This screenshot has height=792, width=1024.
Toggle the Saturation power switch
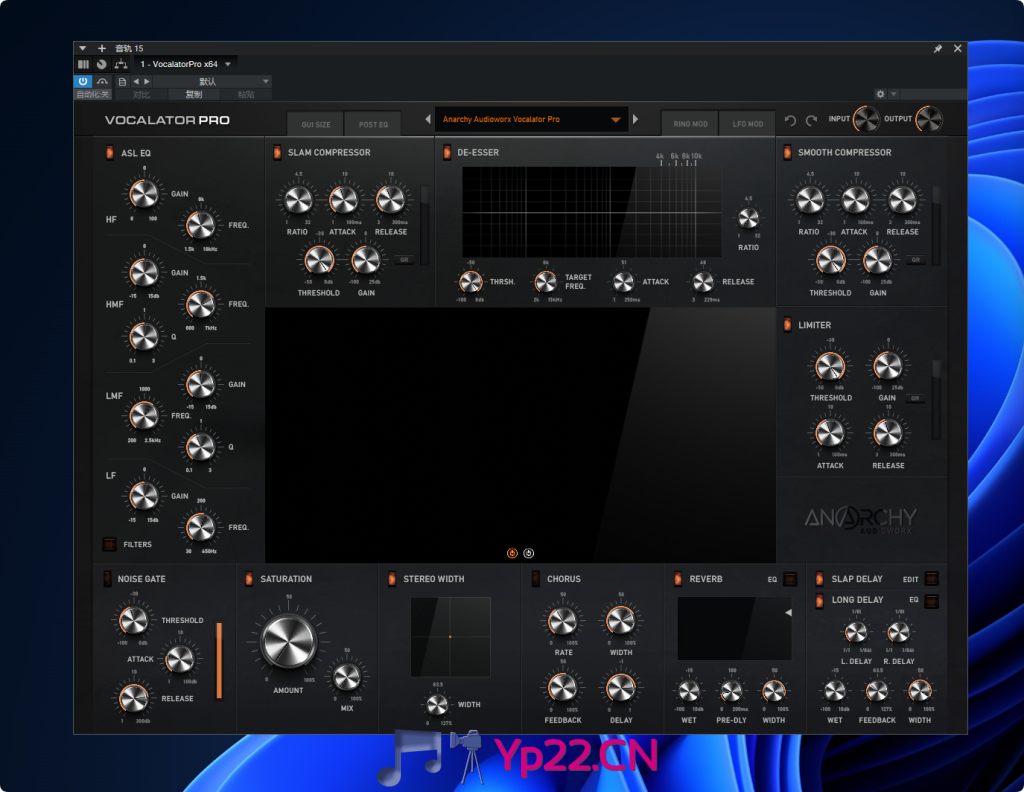(x=249, y=578)
